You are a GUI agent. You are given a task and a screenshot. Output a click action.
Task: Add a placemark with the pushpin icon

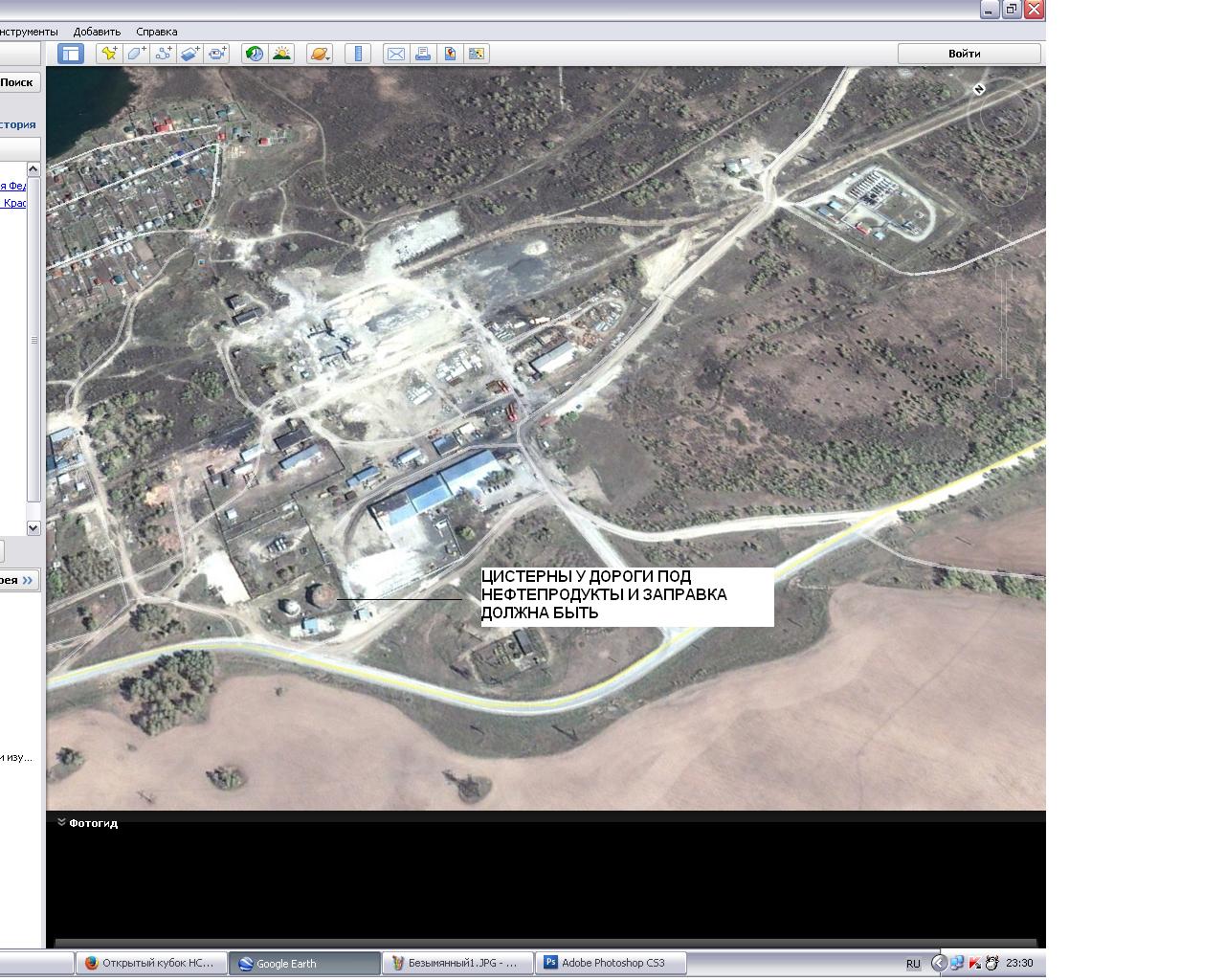(x=109, y=54)
